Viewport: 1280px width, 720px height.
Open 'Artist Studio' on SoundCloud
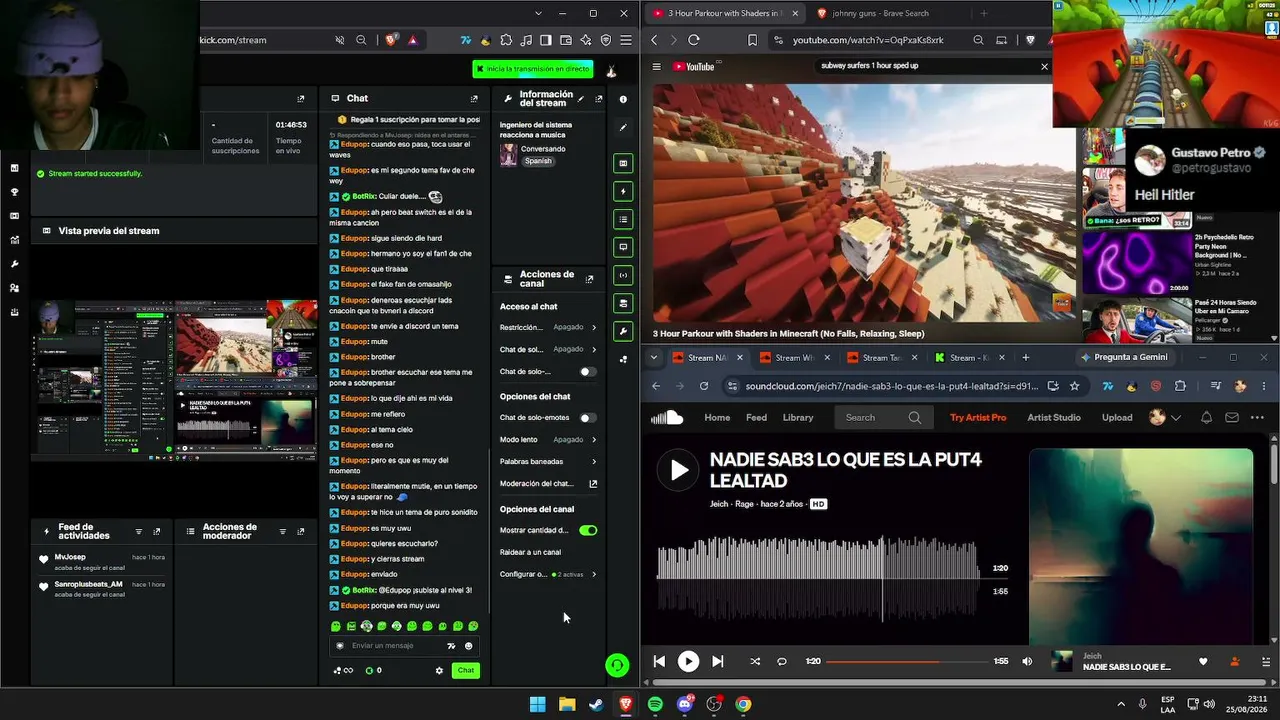coord(1054,418)
